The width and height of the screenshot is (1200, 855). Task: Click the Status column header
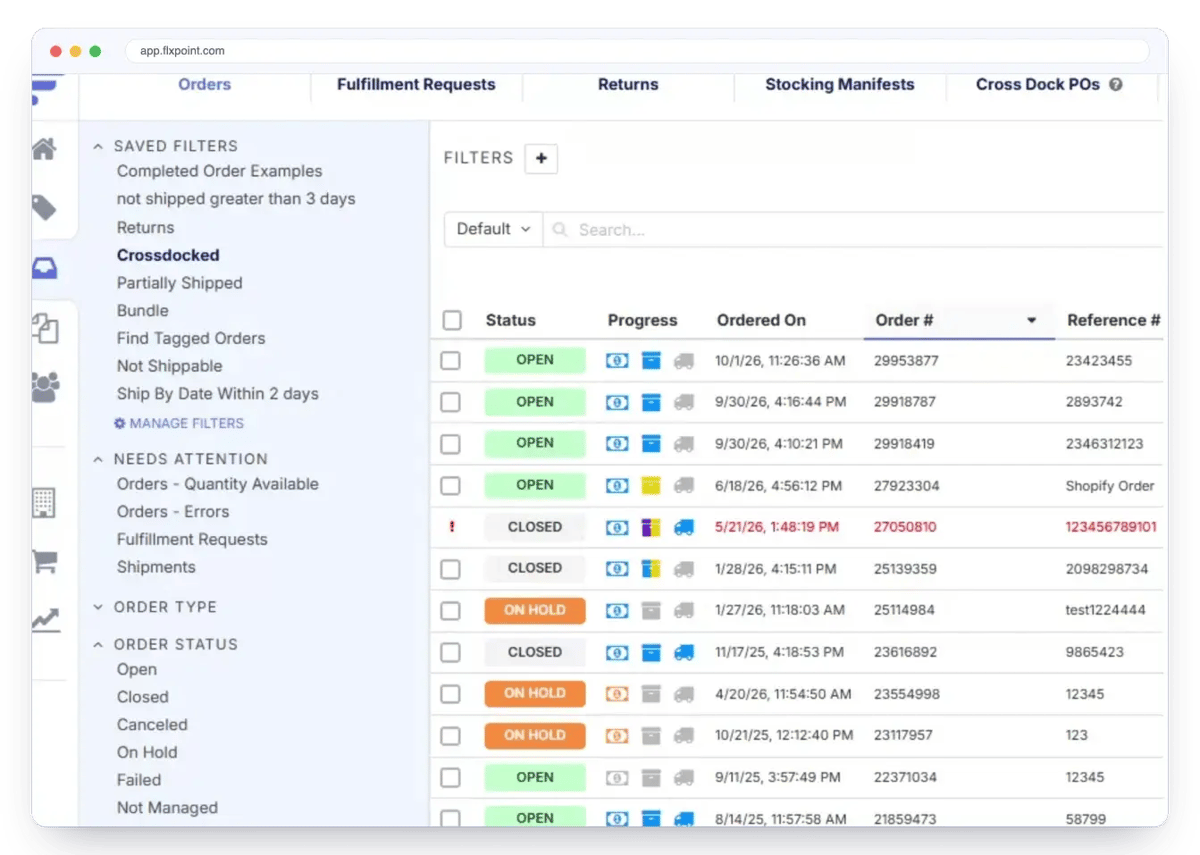511,320
